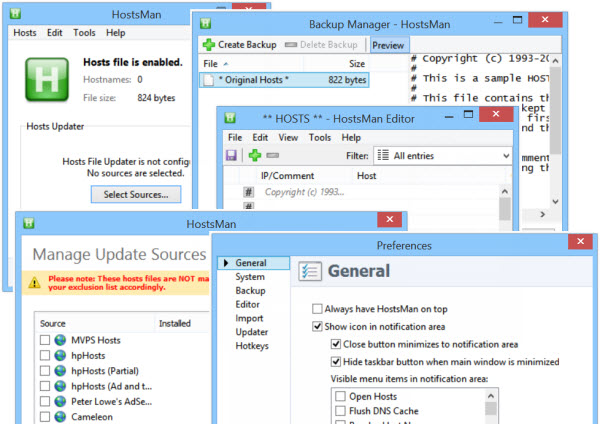Click the globe icon beside Peter Lowe's AdSe...
The width and height of the screenshot is (600, 424).
[x=60, y=401]
